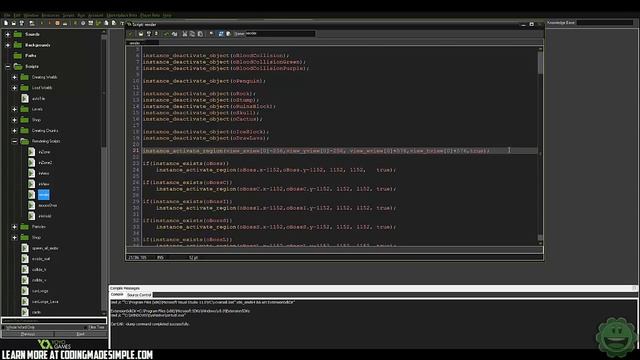Open the File menu

(7, 15)
